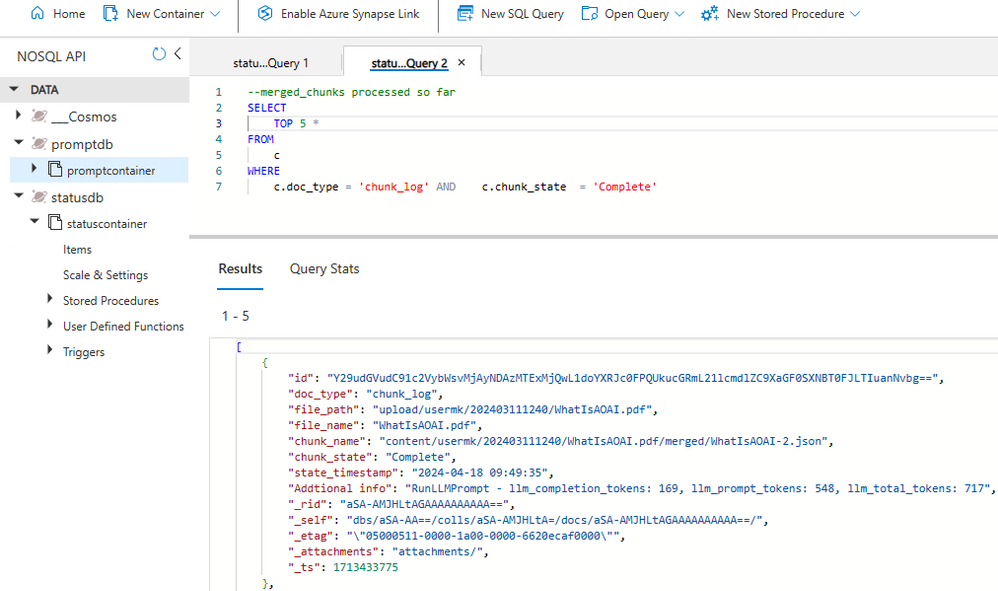Click the Home icon in toolbar
This screenshot has width=998, height=591.
point(38,13)
